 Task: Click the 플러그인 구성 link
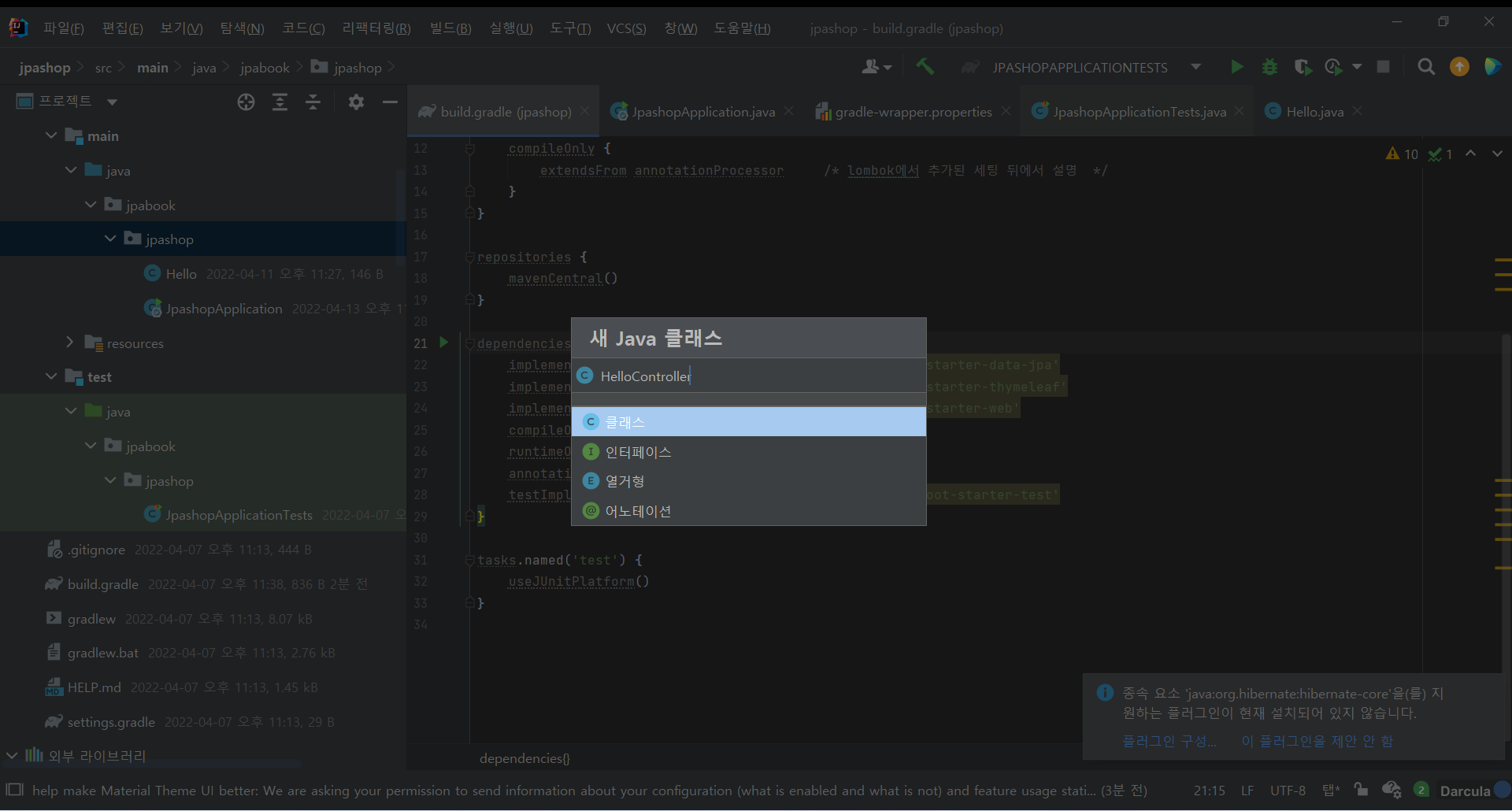tap(1169, 741)
